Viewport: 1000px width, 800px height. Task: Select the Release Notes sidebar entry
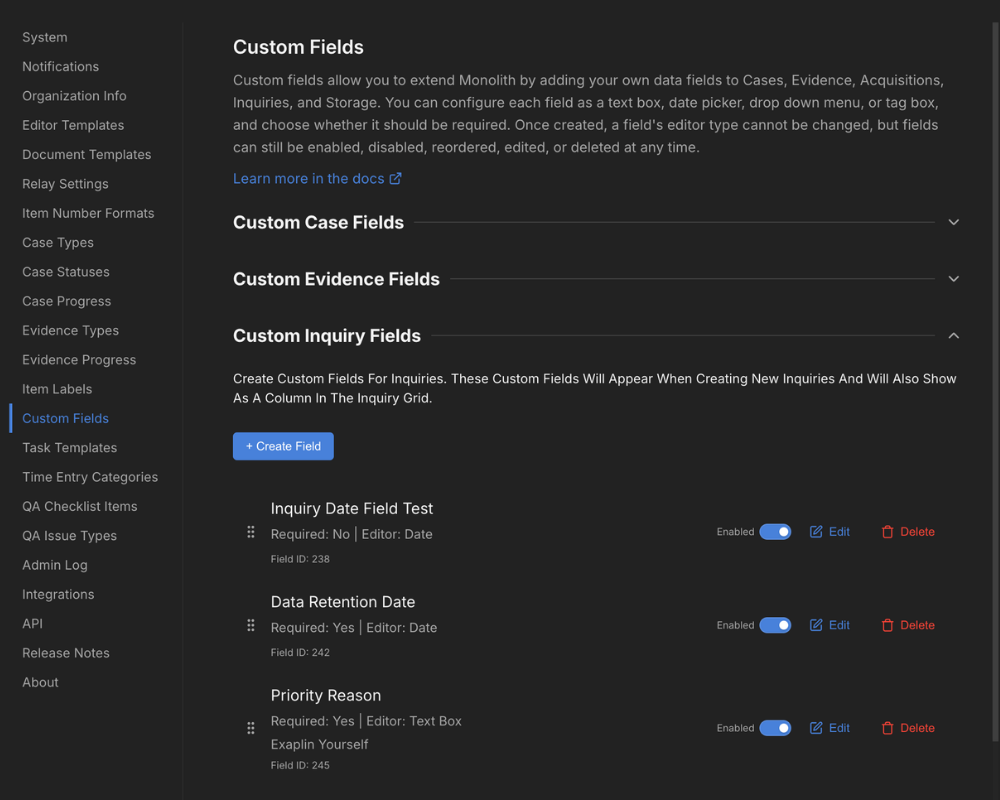coord(65,652)
